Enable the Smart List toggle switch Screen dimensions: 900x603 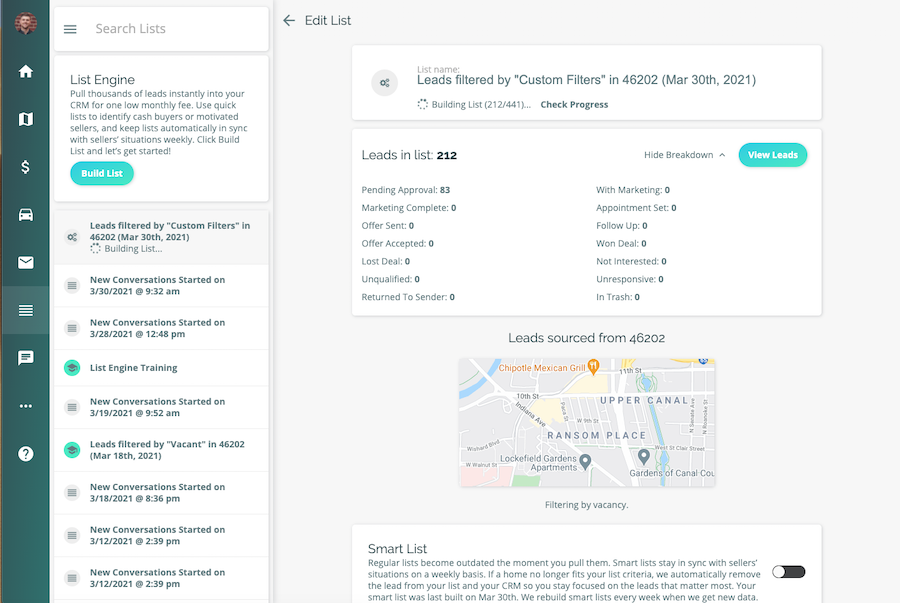coord(788,571)
